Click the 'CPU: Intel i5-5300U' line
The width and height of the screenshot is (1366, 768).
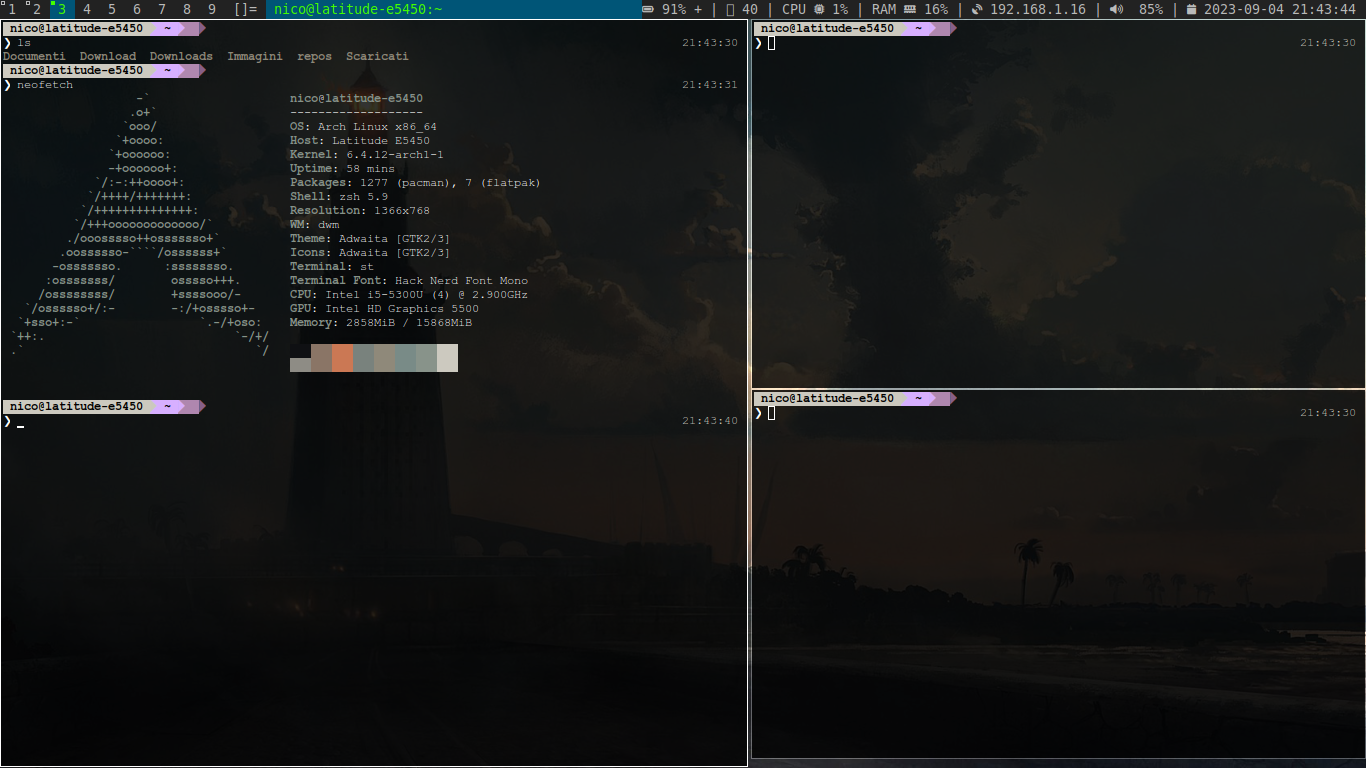tap(409, 295)
